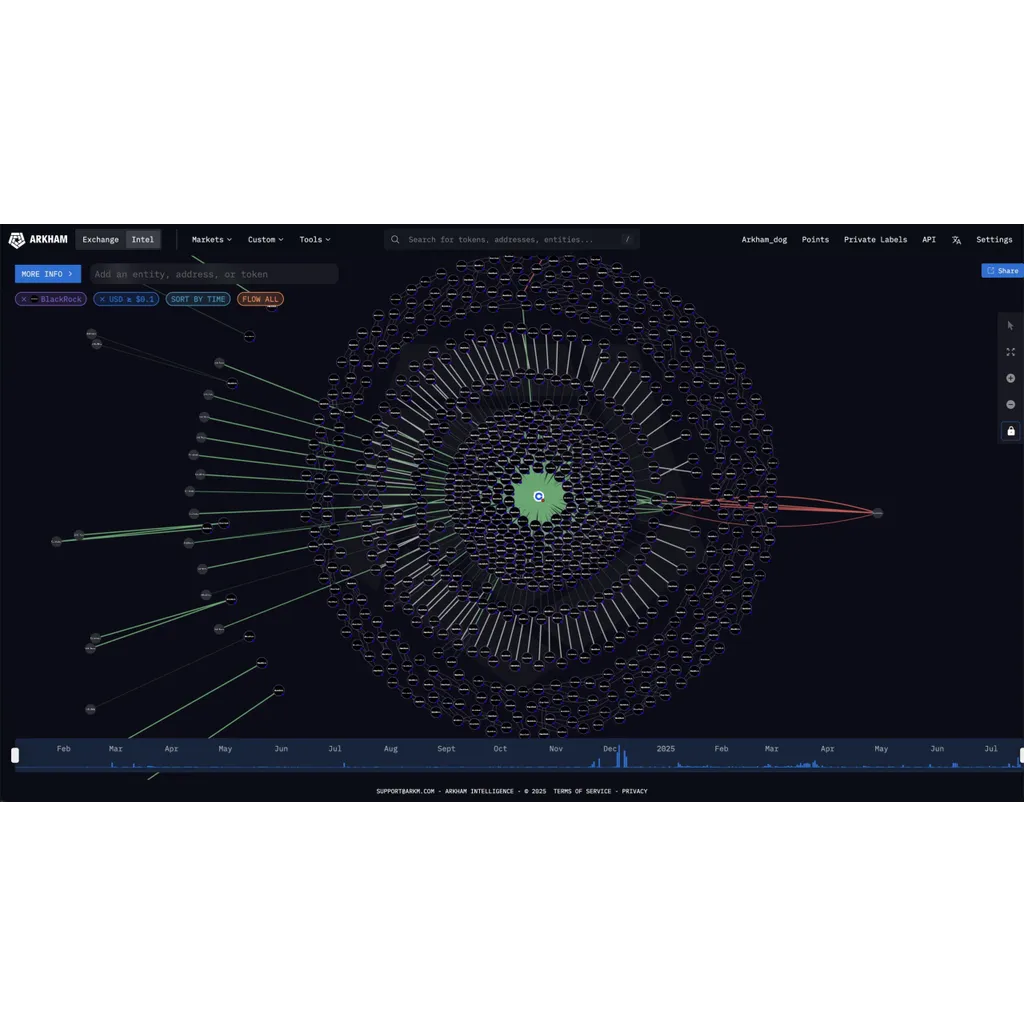This screenshot has height=1024, width=1024.
Task: Click the Share button
Action: pyautogui.click(x=1002, y=270)
